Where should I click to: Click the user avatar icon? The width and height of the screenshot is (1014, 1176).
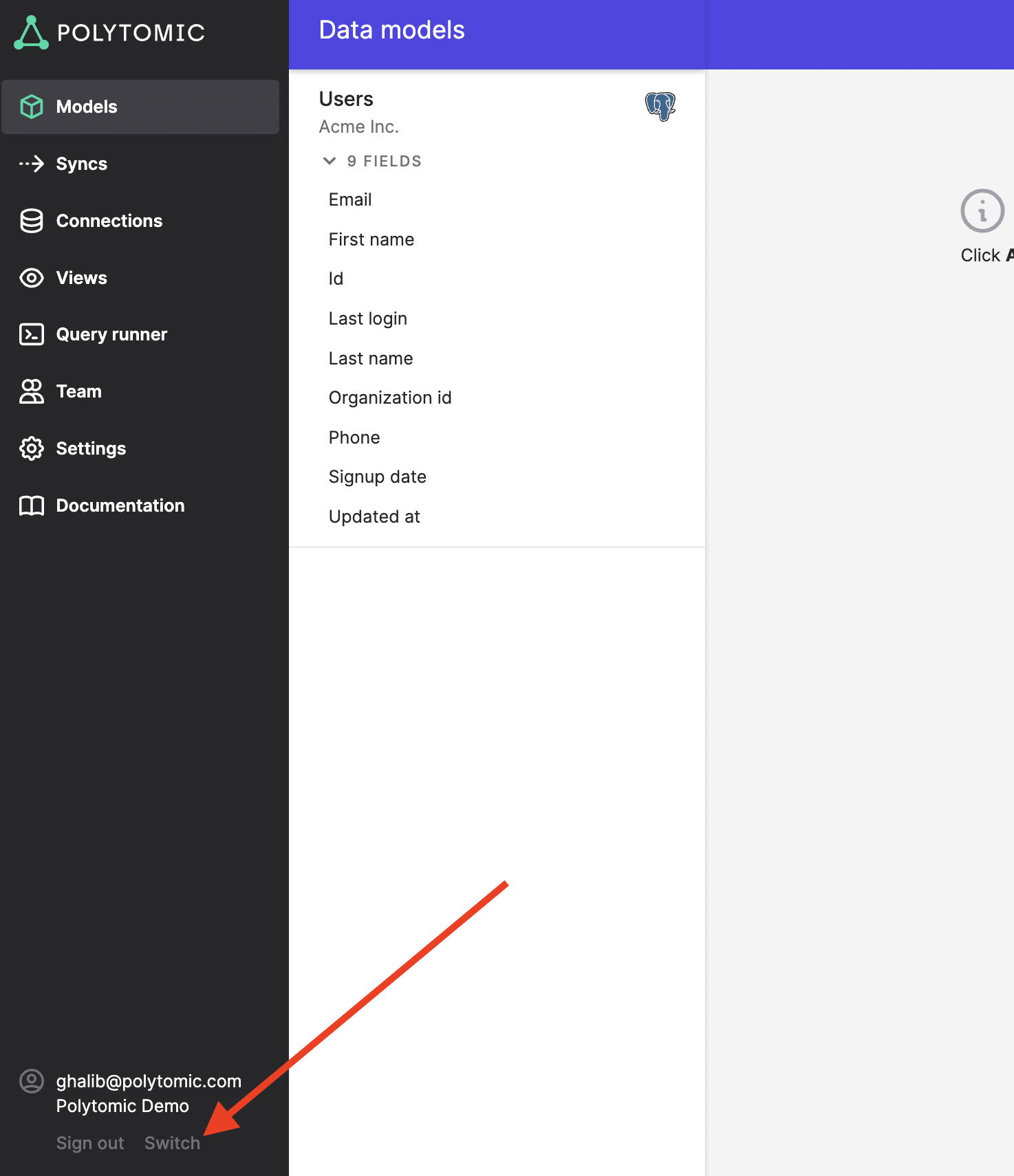click(x=32, y=1081)
